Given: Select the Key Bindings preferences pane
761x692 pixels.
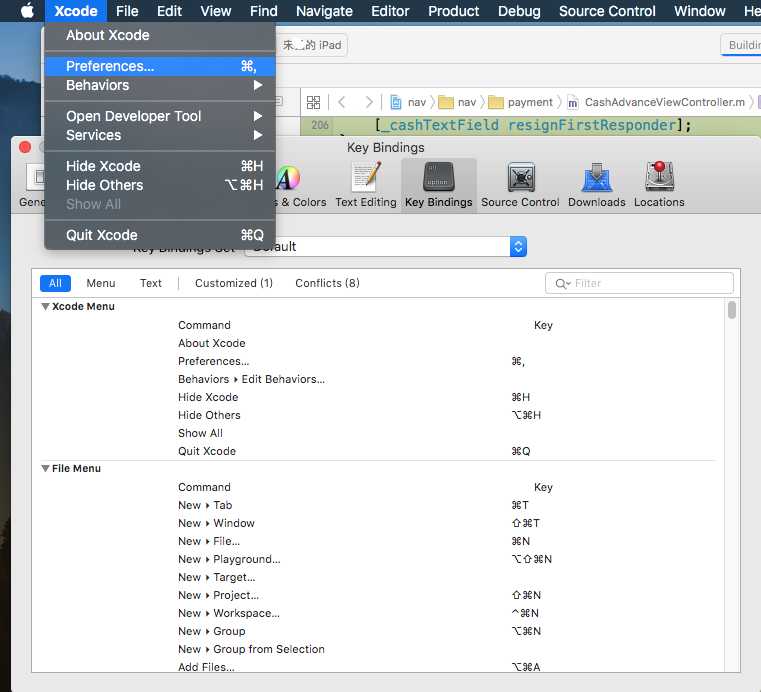Looking at the screenshot, I should pyautogui.click(x=438, y=185).
